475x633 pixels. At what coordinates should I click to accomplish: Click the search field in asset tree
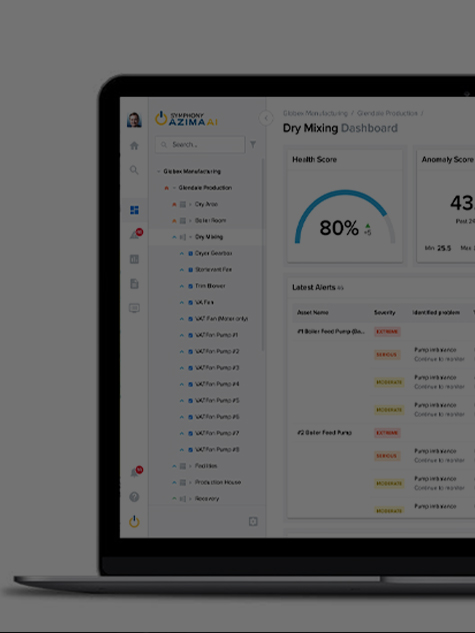[x=200, y=145]
